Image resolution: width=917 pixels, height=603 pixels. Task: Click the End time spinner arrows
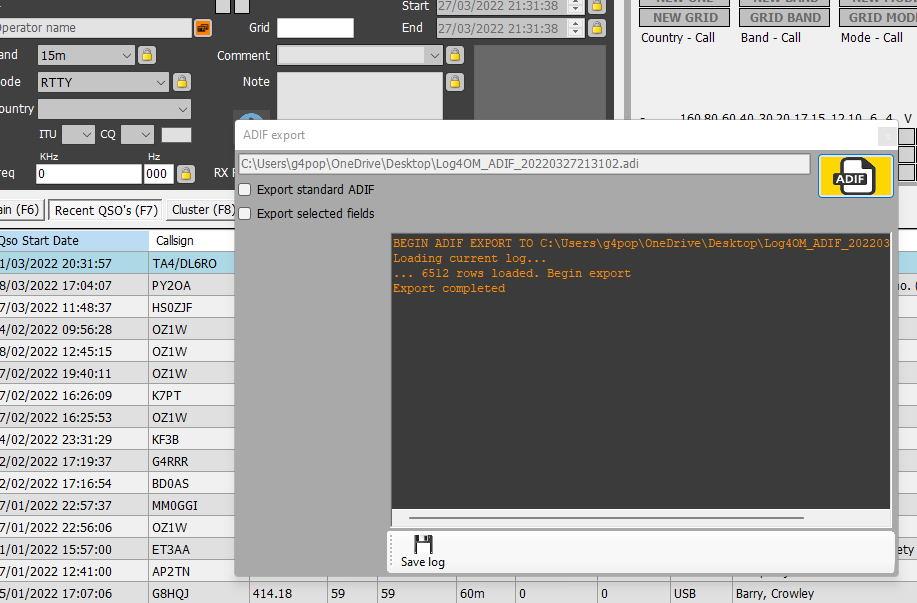575,28
